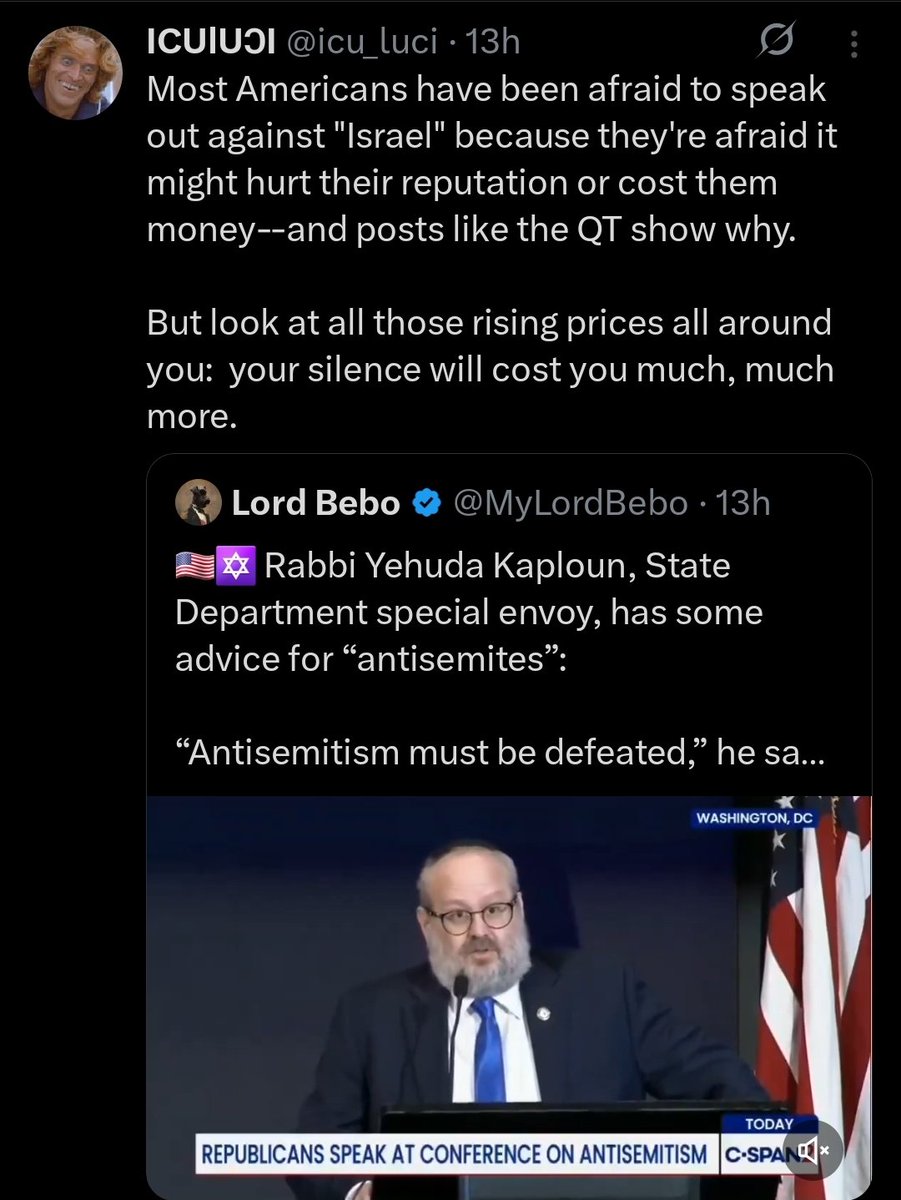
Task: Click Lord Bebo's blue verified badge
Action: [426, 503]
